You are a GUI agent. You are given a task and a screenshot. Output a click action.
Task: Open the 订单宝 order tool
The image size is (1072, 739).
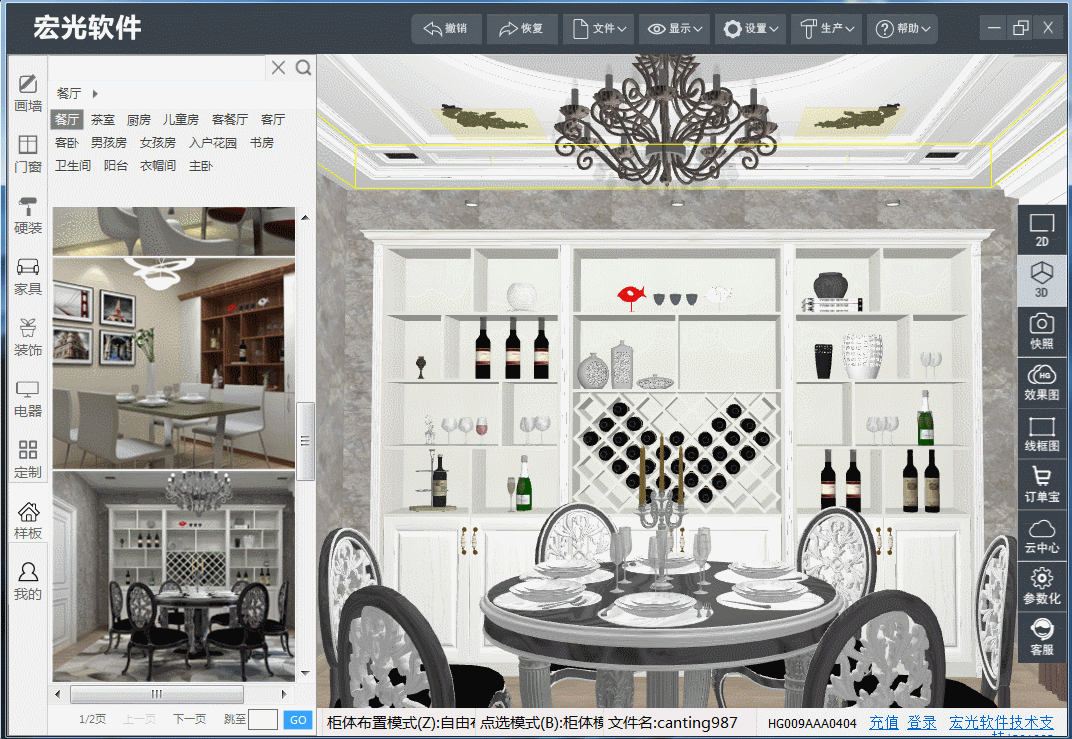pyautogui.click(x=1041, y=486)
